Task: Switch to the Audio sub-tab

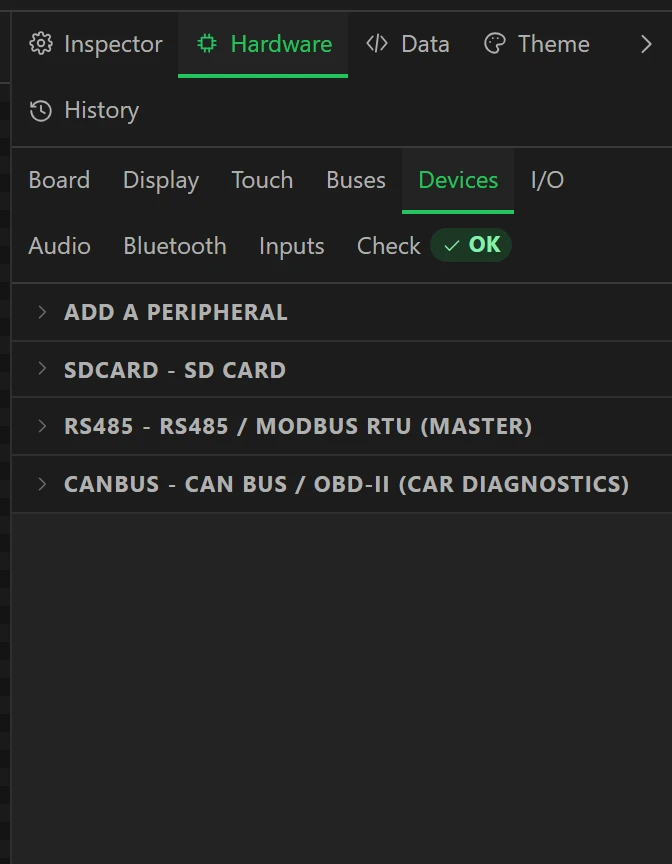Action: (x=59, y=246)
